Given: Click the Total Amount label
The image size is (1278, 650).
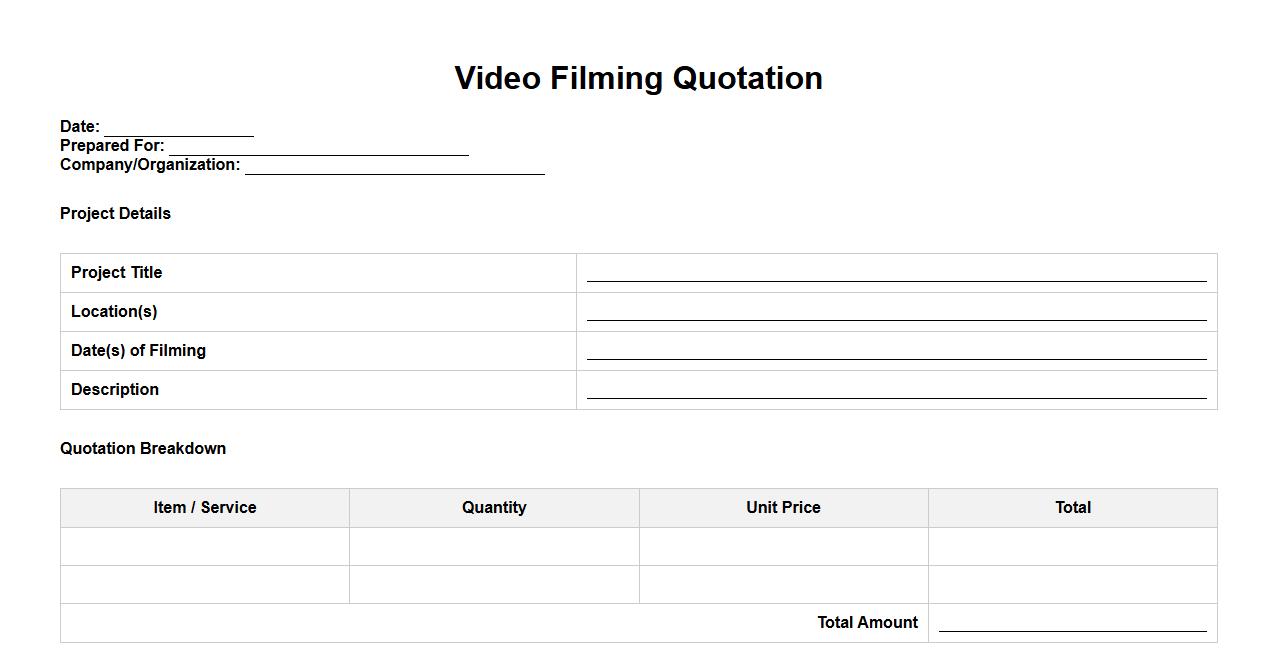Looking at the screenshot, I should pos(867,622).
